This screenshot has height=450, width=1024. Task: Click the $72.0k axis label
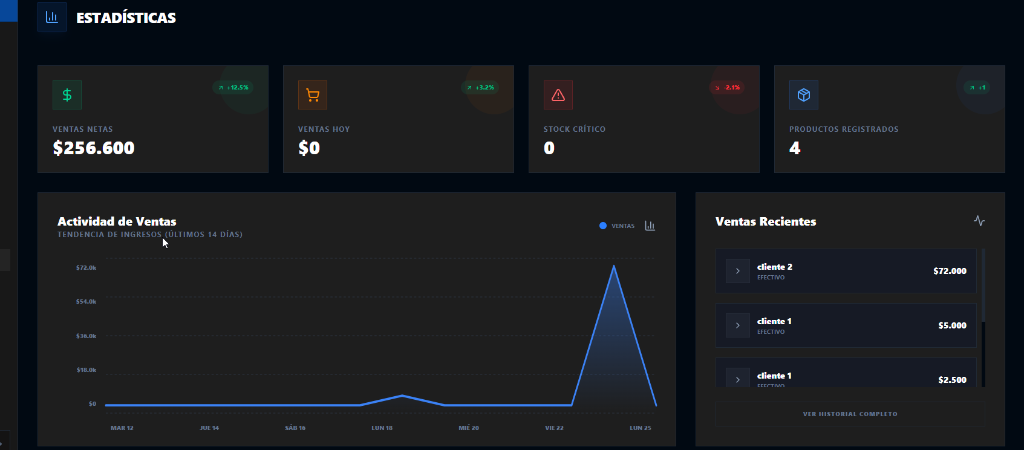click(x=86, y=268)
